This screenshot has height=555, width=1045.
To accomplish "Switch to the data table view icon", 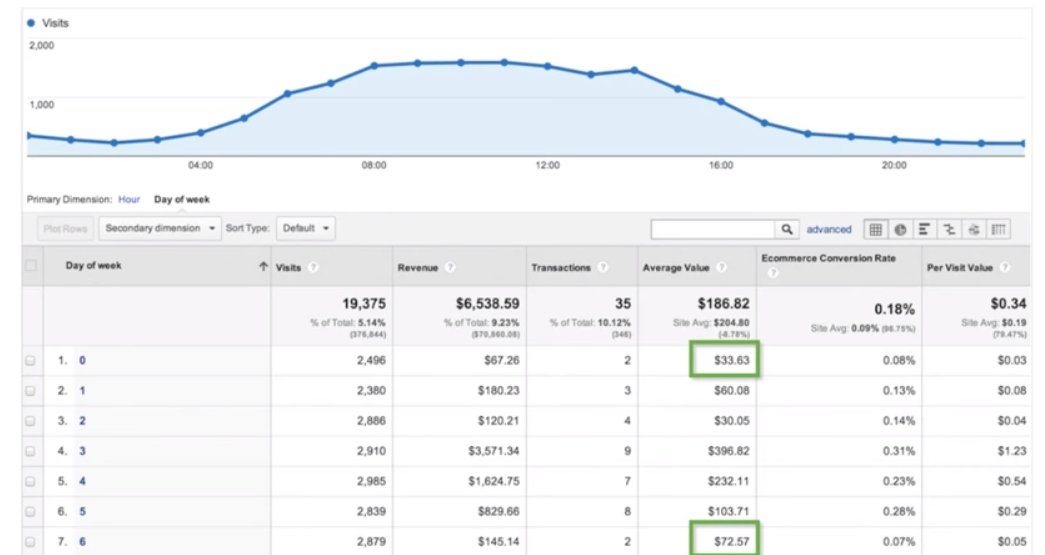I will [876, 229].
